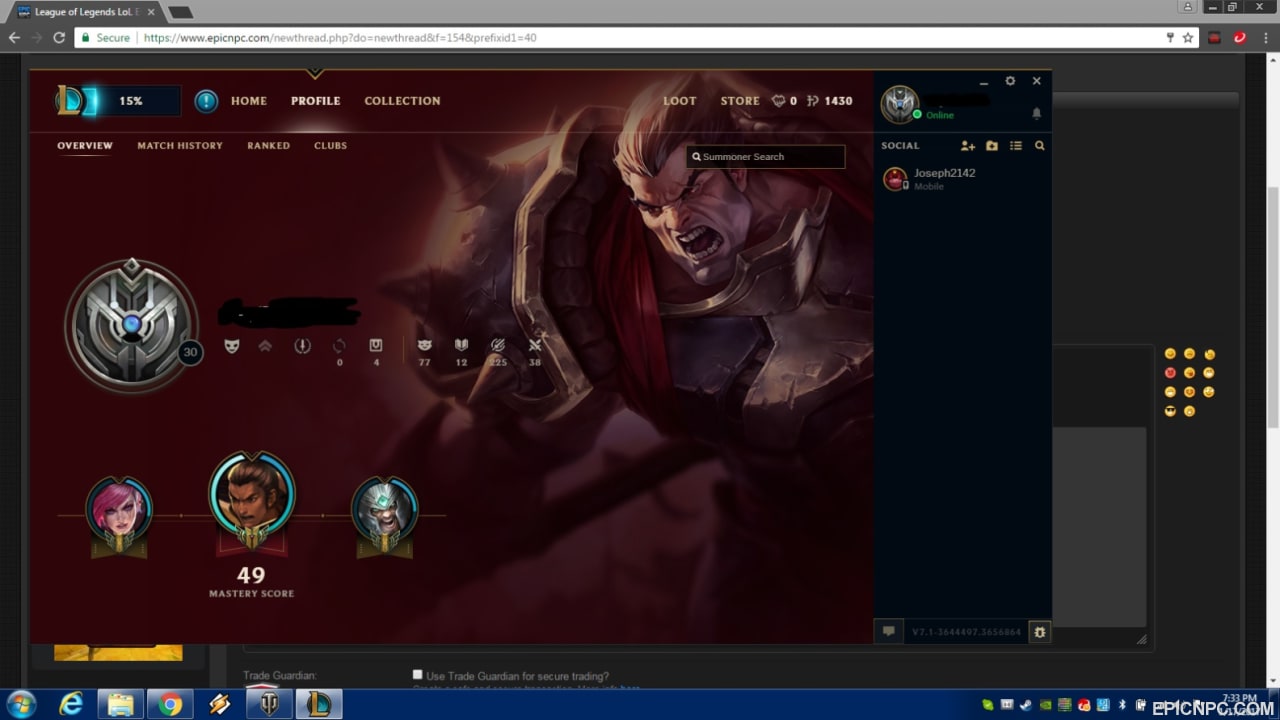The height and width of the screenshot is (720, 1280).
Task: Switch to the OVERVIEW tab
Action: pyautogui.click(x=85, y=146)
